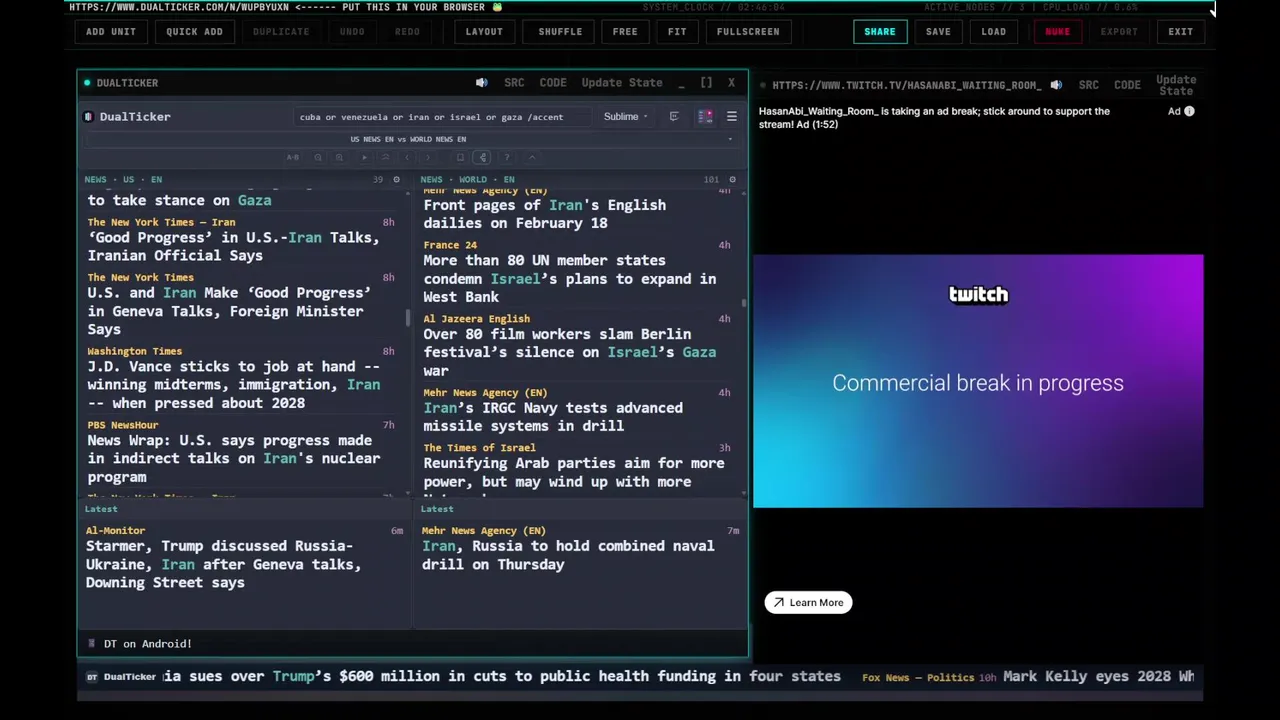Open settings gear for NEWS · WORLD · EN column
The height and width of the screenshot is (720, 1280).
point(732,180)
